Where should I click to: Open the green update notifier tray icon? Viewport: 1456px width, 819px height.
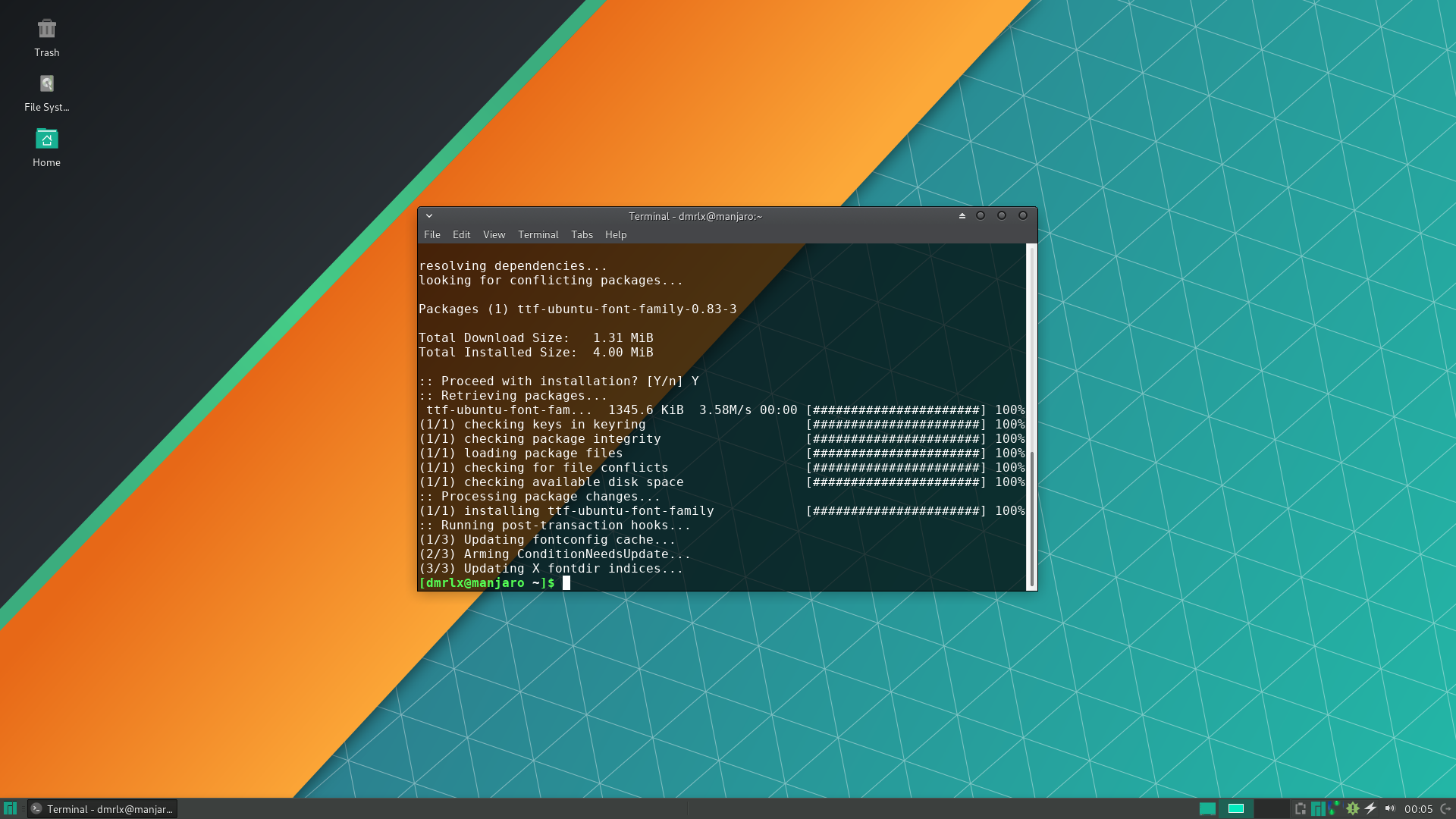1352,808
